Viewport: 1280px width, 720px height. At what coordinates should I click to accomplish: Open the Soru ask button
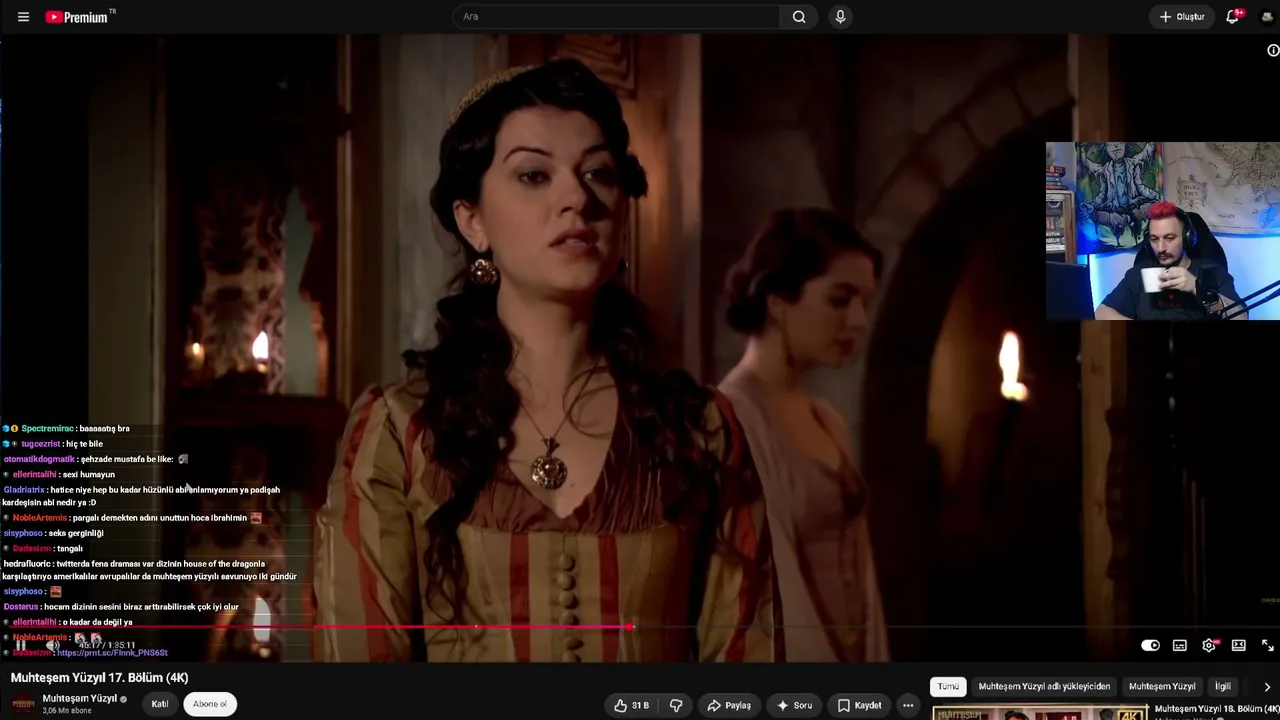click(795, 705)
